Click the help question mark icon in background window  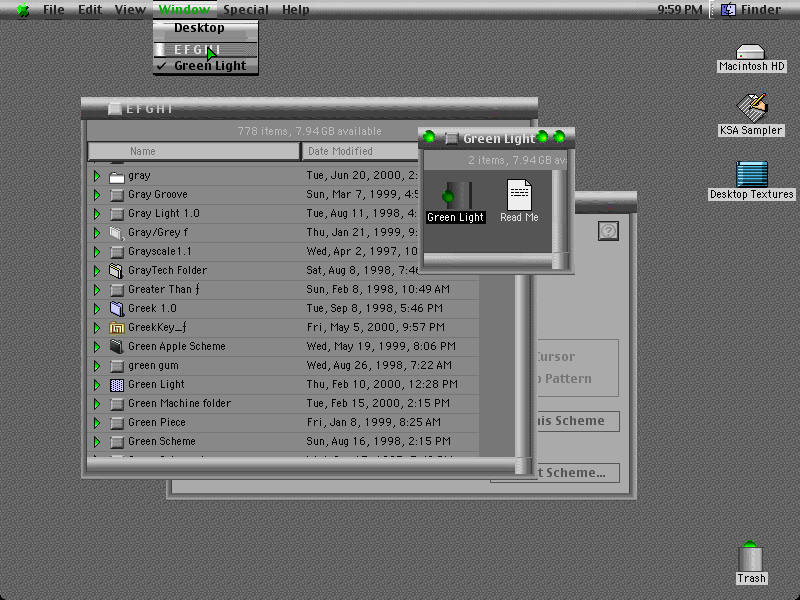click(608, 231)
